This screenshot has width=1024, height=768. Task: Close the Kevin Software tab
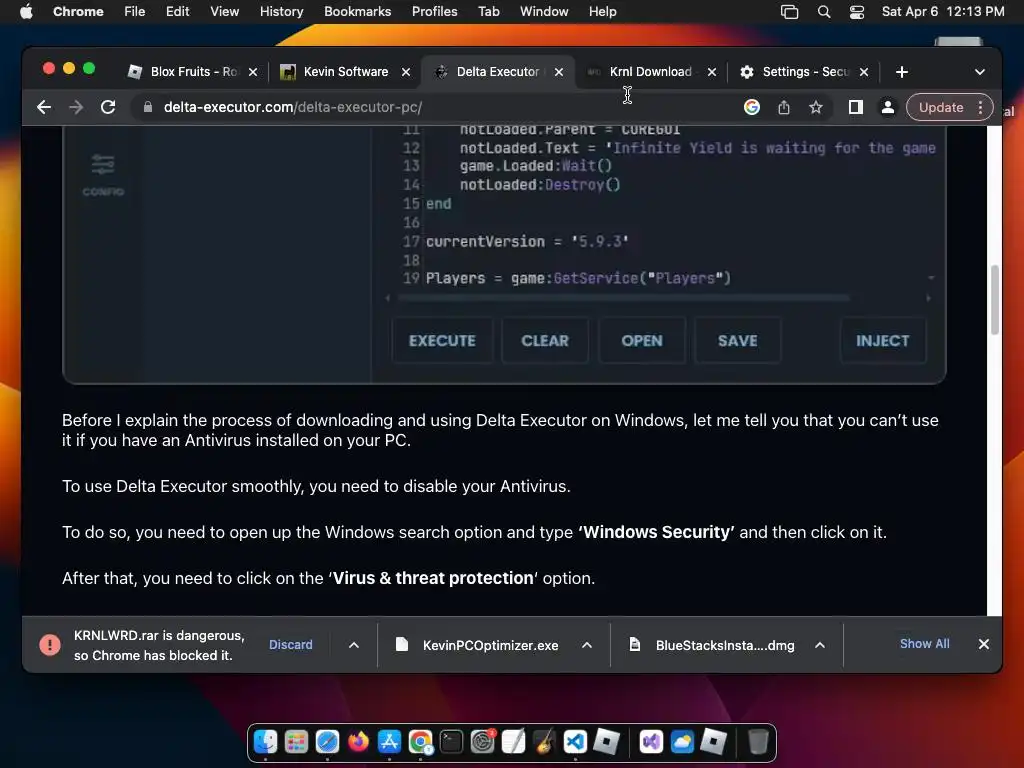(406, 72)
